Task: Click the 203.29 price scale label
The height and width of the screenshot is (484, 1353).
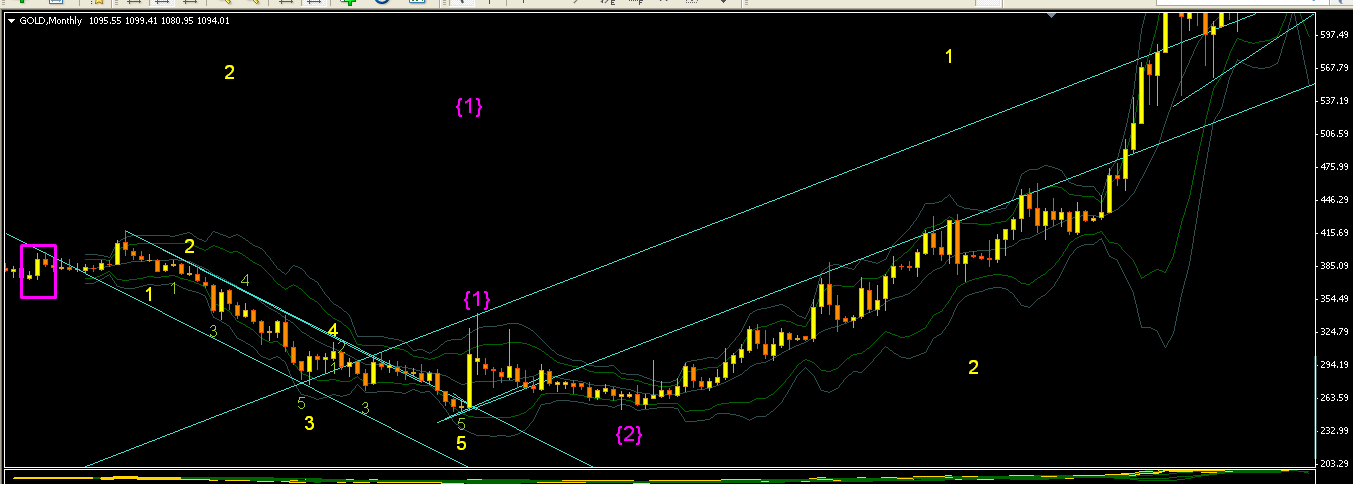Action: pyautogui.click(x=1335, y=464)
